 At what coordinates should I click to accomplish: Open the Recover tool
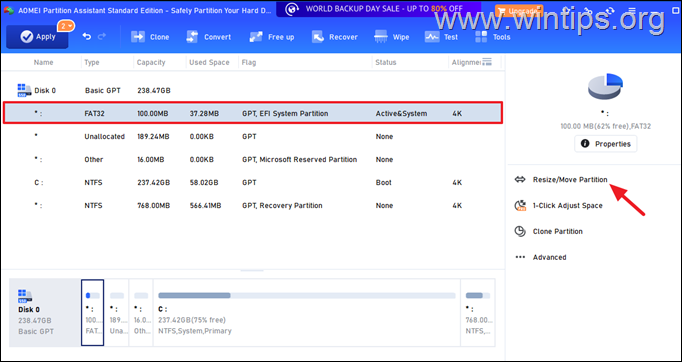tap(334, 37)
